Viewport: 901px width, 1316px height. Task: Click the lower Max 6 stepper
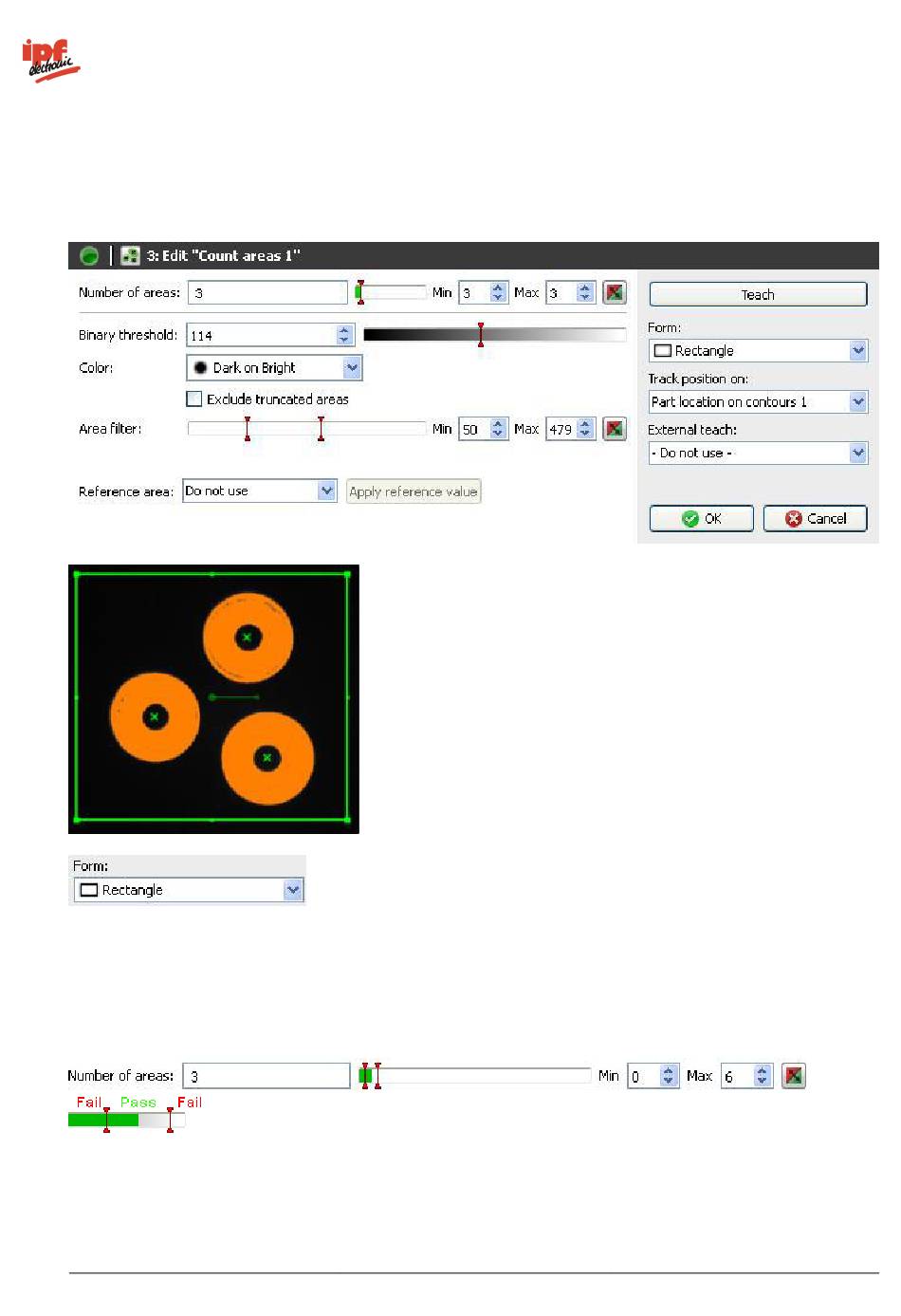762,1075
